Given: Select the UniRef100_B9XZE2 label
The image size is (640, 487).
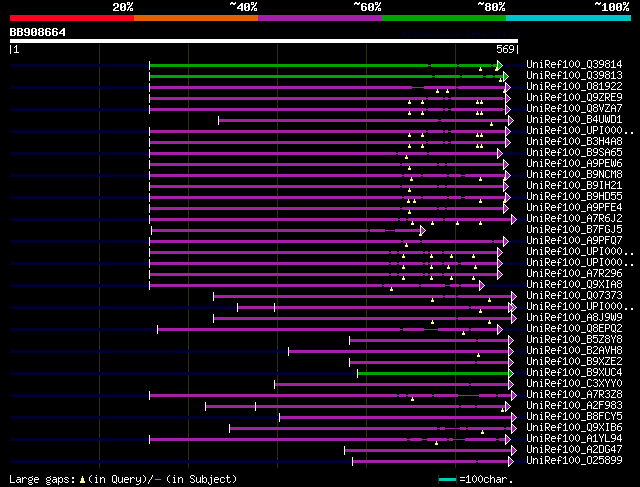Looking at the screenshot, I should coord(574,362).
